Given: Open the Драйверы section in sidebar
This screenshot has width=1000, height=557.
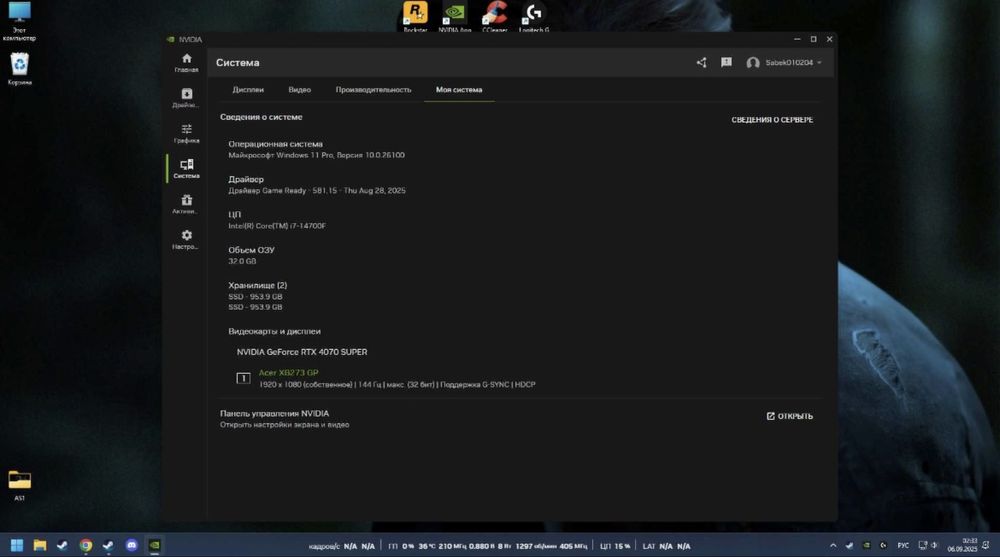Looking at the screenshot, I should tap(186, 98).
